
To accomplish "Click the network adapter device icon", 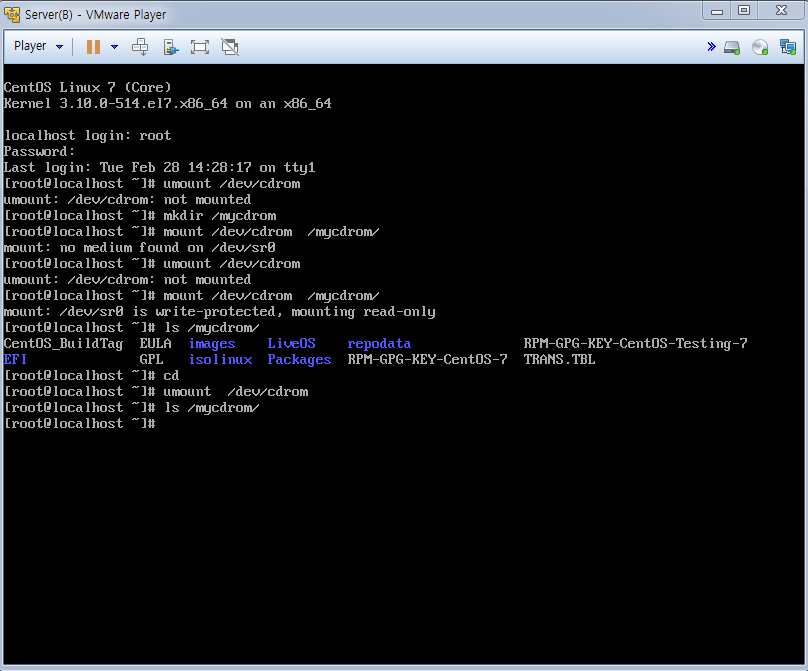I will (788, 47).
